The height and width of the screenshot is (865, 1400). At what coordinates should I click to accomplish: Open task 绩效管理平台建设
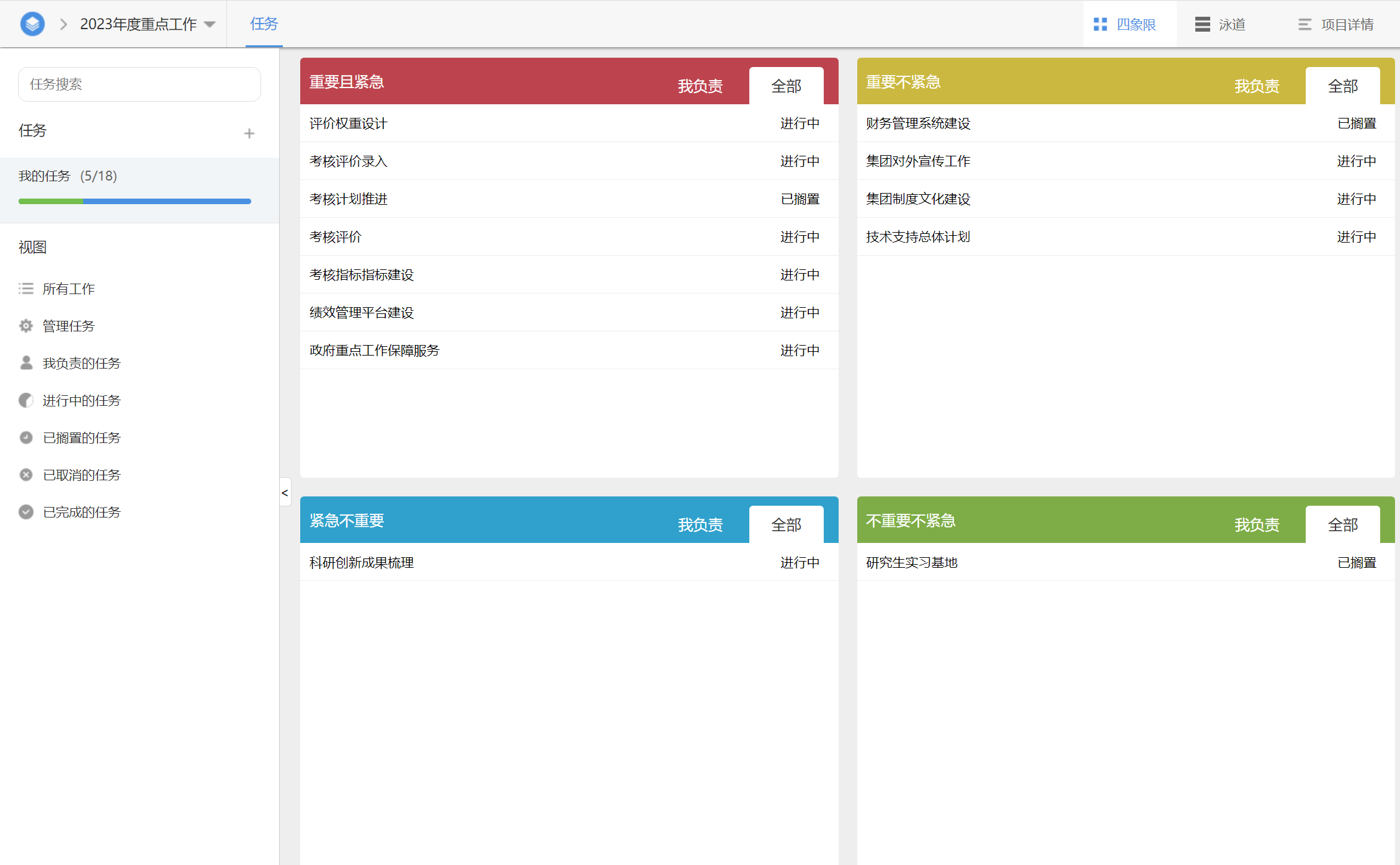coord(362,313)
